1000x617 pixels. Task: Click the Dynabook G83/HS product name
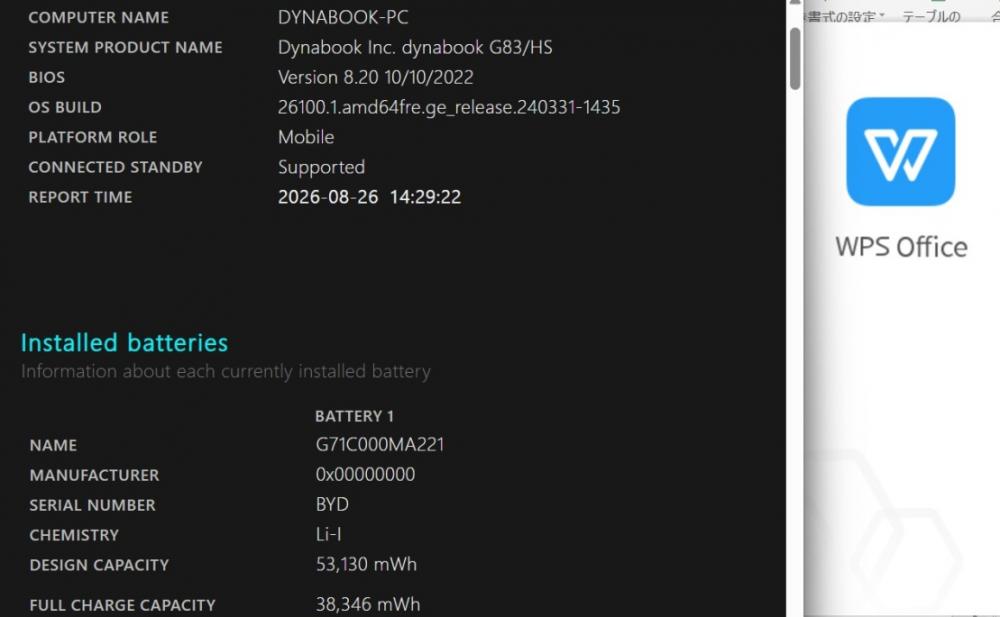(x=415, y=47)
